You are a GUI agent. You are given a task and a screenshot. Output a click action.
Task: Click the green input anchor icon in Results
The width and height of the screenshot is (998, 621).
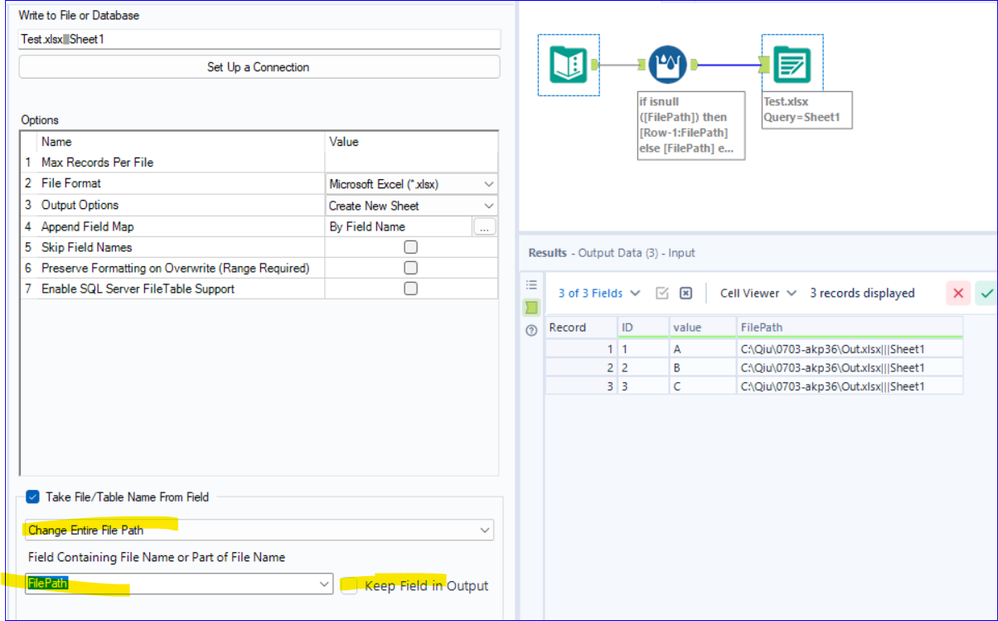click(531, 307)
